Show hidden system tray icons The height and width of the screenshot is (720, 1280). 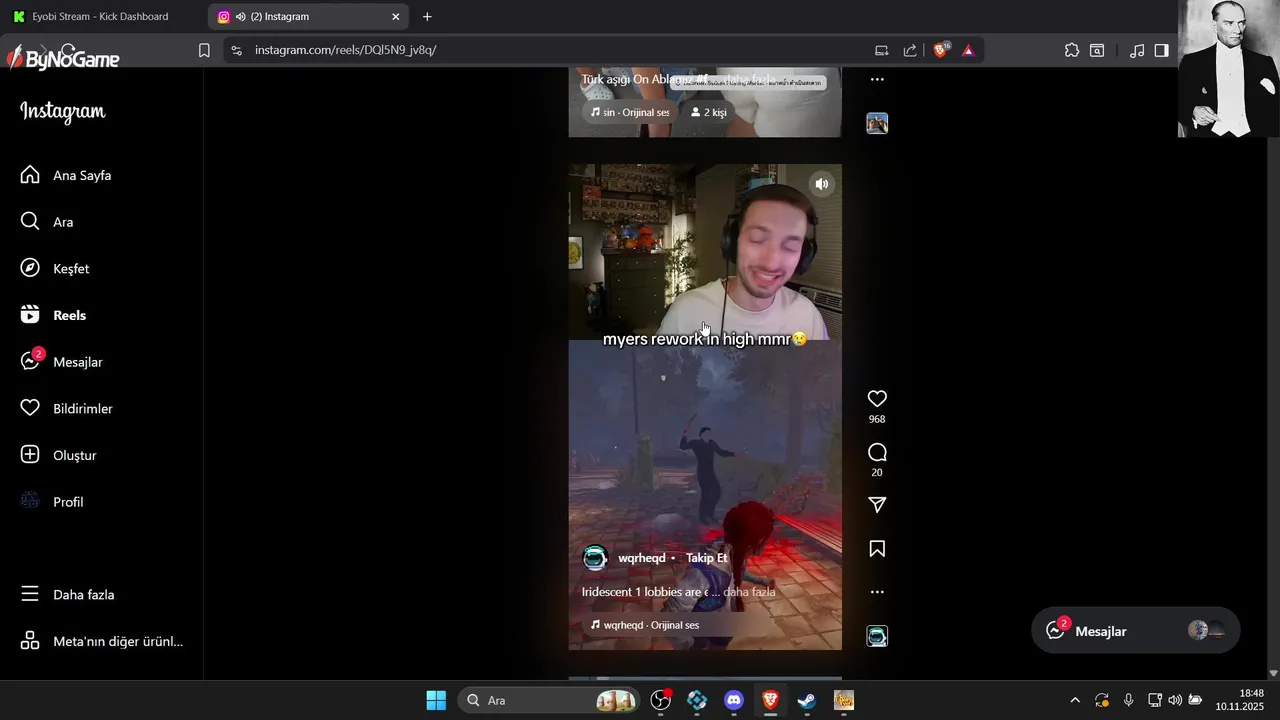coord(1075,700)
